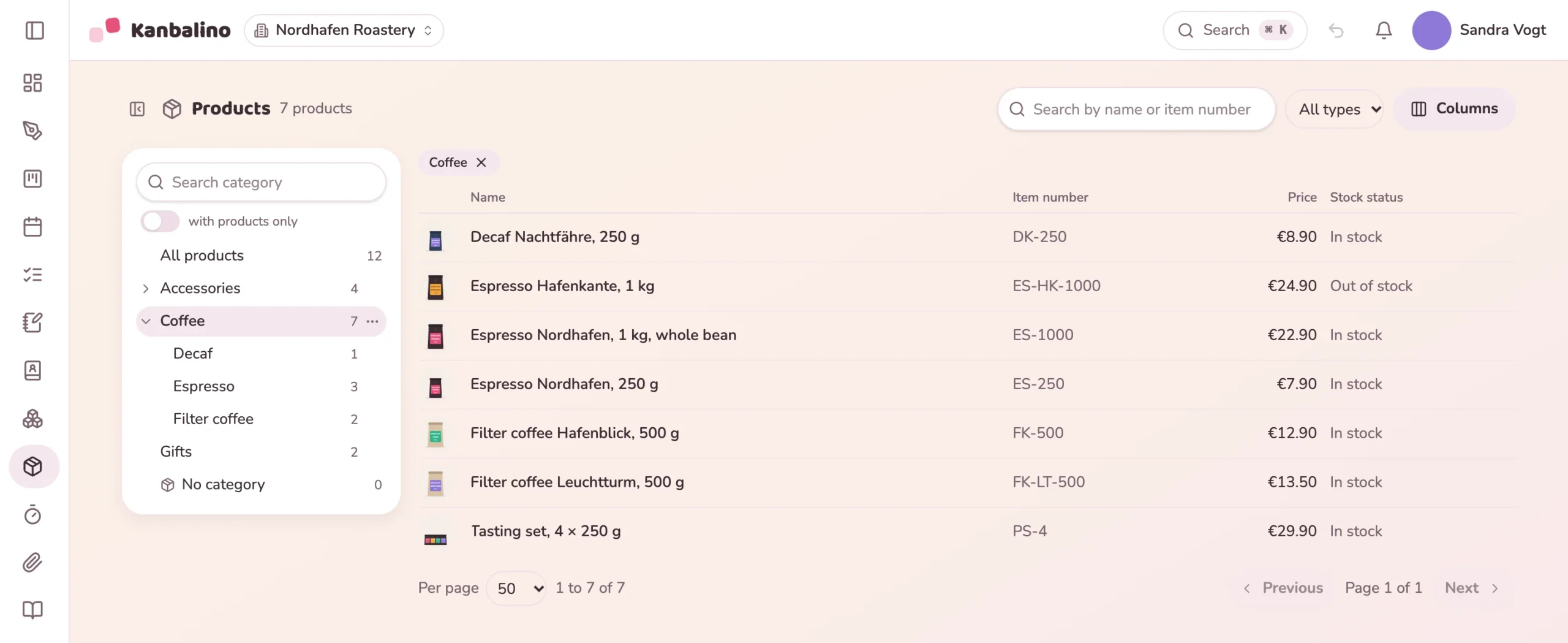Screen dimensions: 1568x643
Task: Open the pen tool icon in sidebar
Action: [x=32, y=131]
